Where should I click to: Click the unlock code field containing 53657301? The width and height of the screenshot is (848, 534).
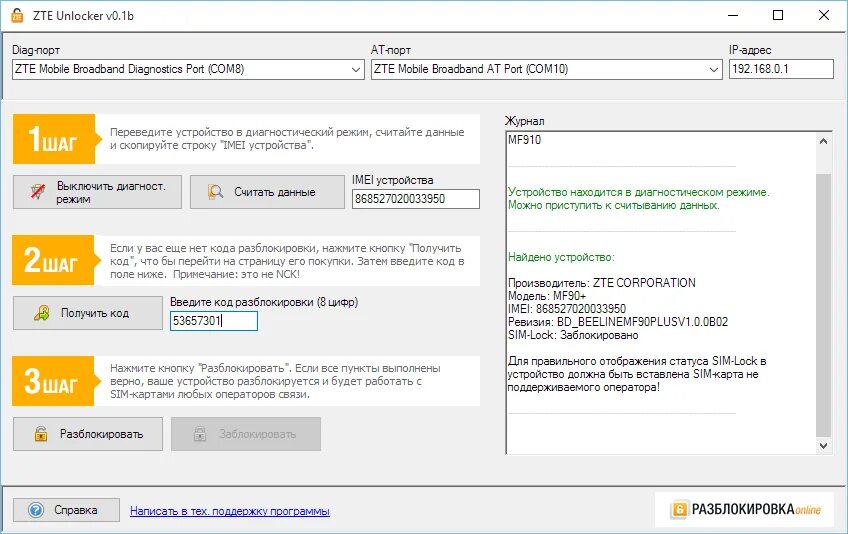click(214, 321)
